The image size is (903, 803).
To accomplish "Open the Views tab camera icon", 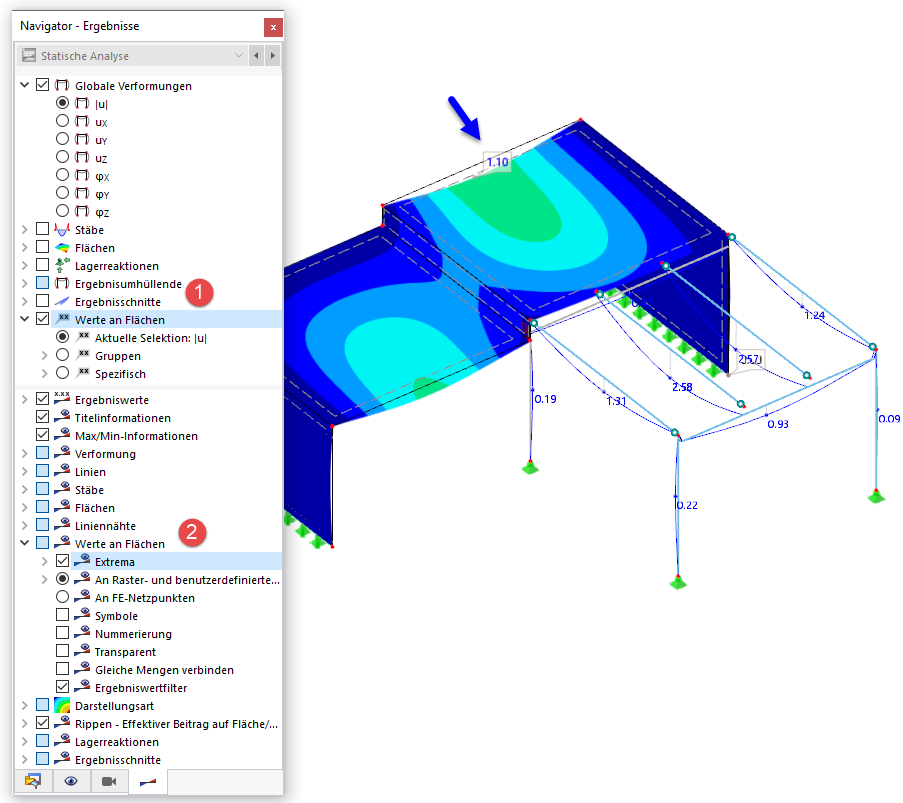I will coord(109,781).
